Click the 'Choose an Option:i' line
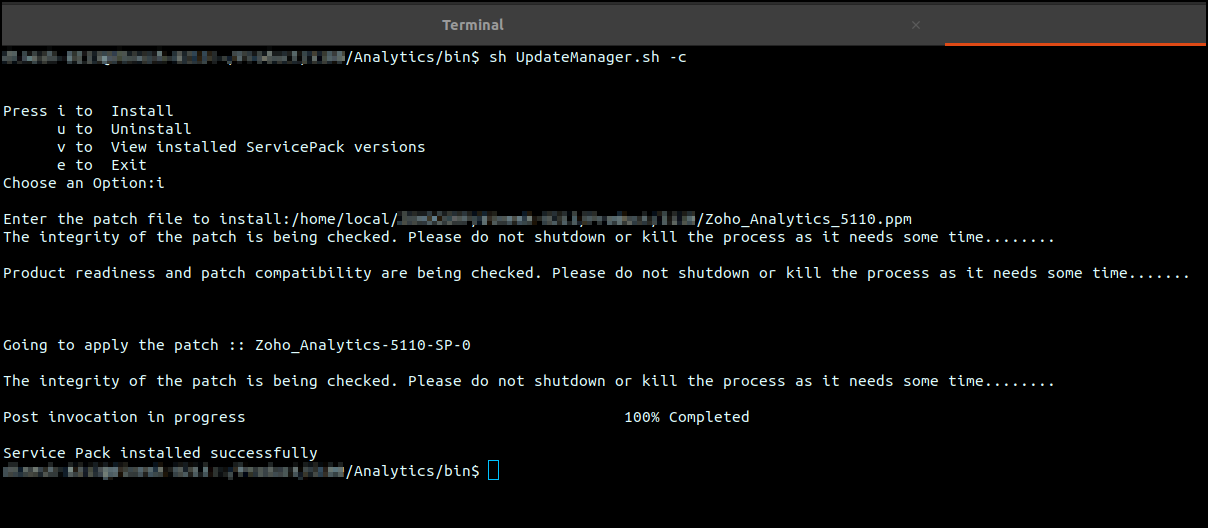Viewport: 1208px width, 528px height. 83,183
